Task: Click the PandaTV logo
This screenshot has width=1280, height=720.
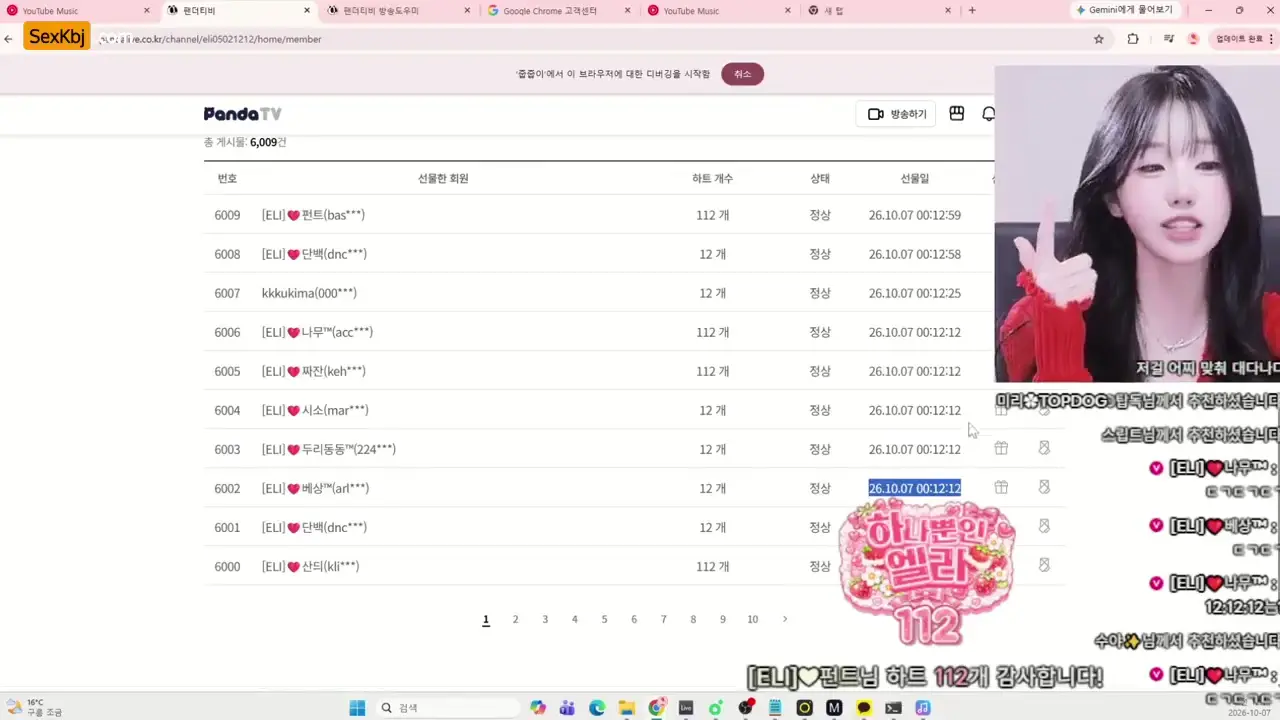Action: click(243, 114)
